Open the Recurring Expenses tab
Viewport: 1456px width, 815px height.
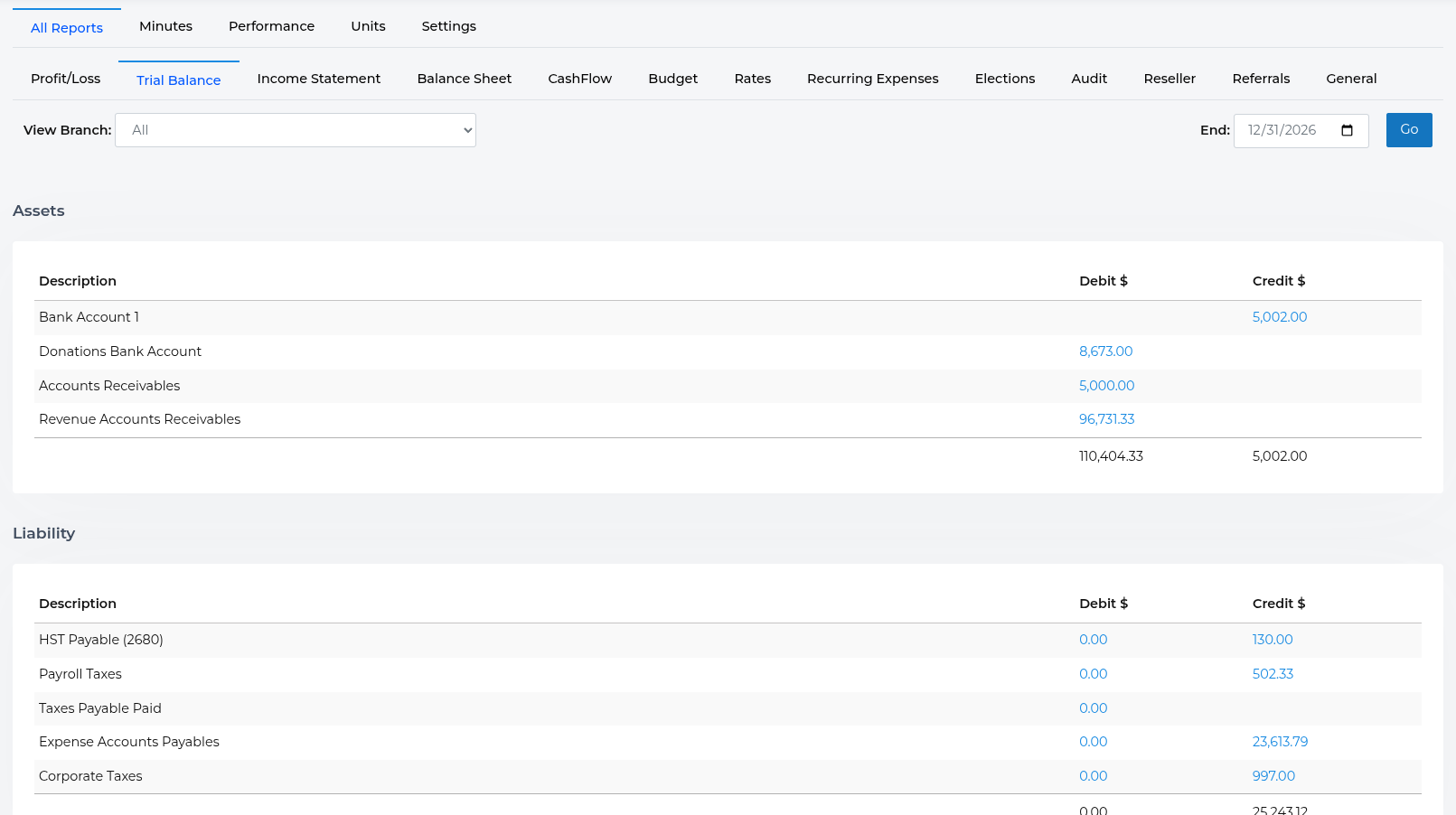[x=872, y=79]
